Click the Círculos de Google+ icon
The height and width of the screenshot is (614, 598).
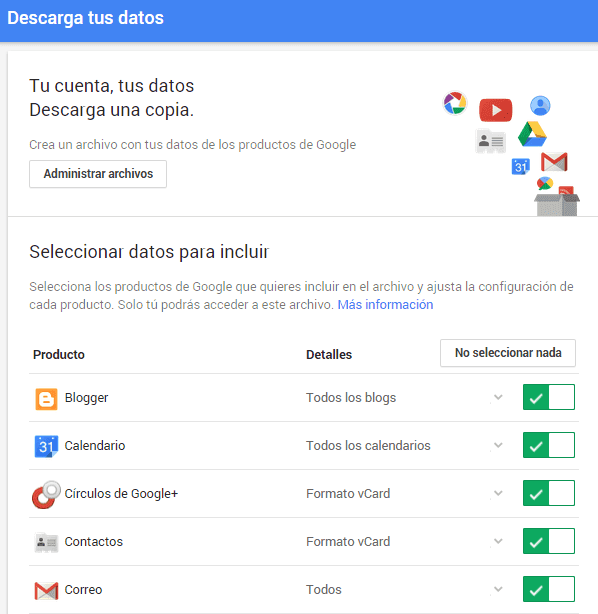[x=46, y=495]
